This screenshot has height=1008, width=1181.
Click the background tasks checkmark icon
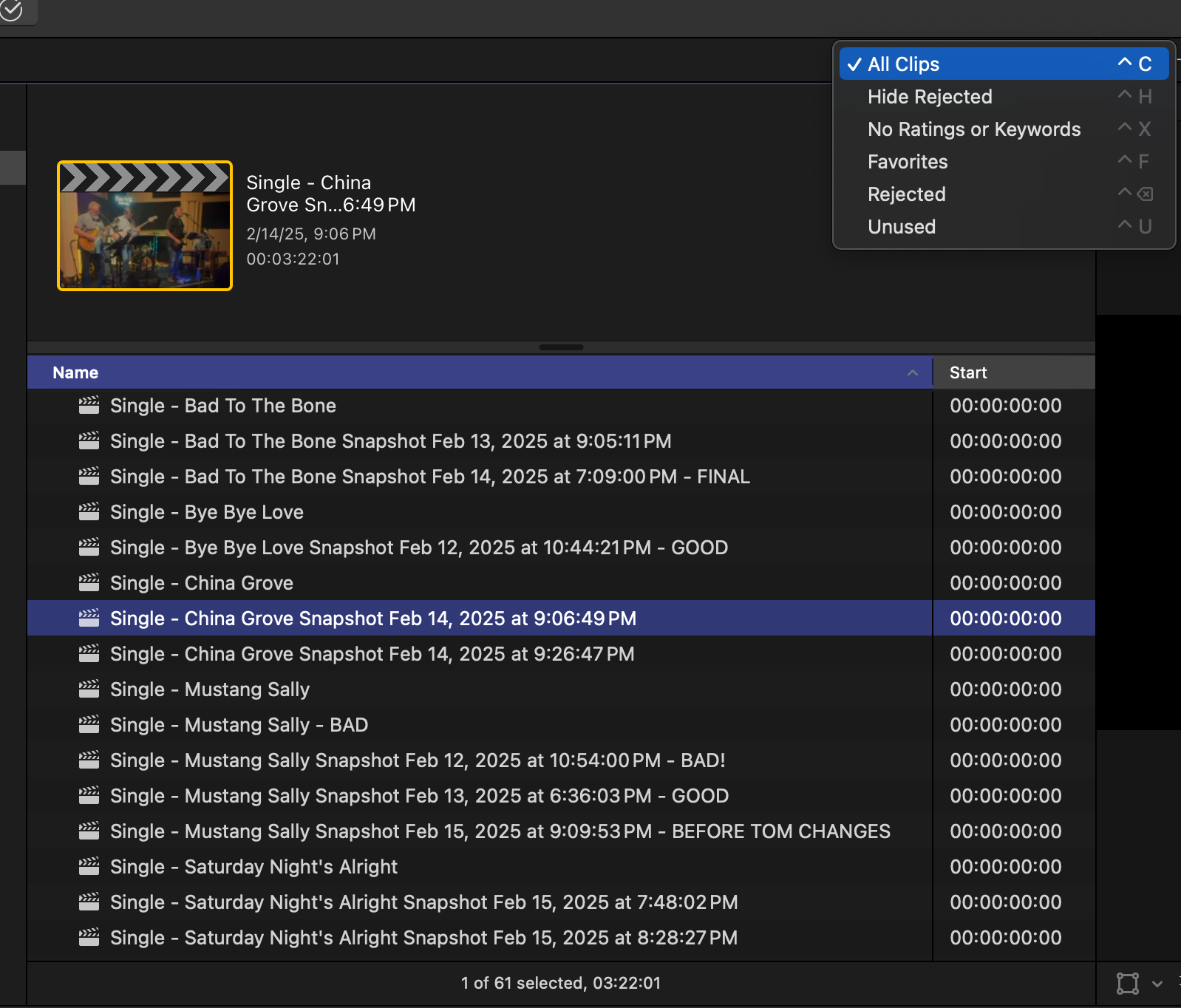pyautogui.click(x=11, y=10)
